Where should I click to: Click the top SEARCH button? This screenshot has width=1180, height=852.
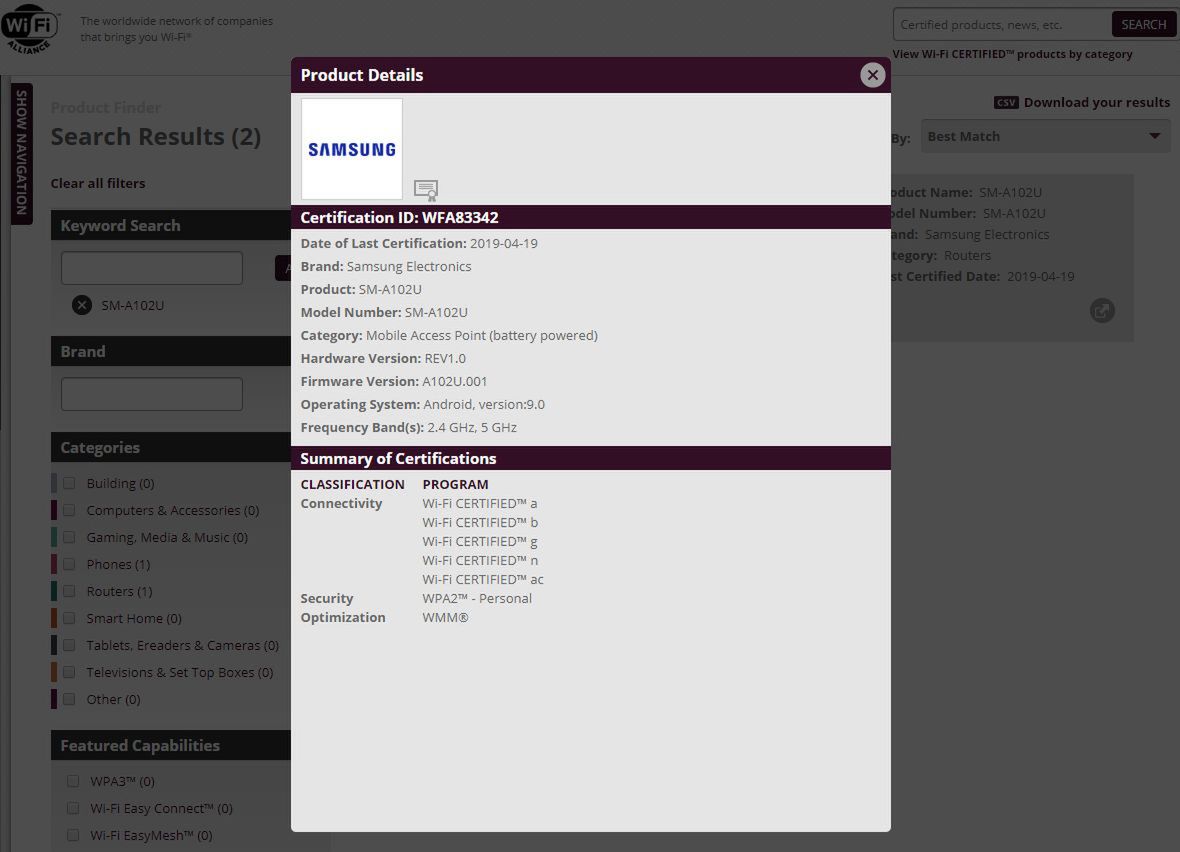click(1143, 24)
